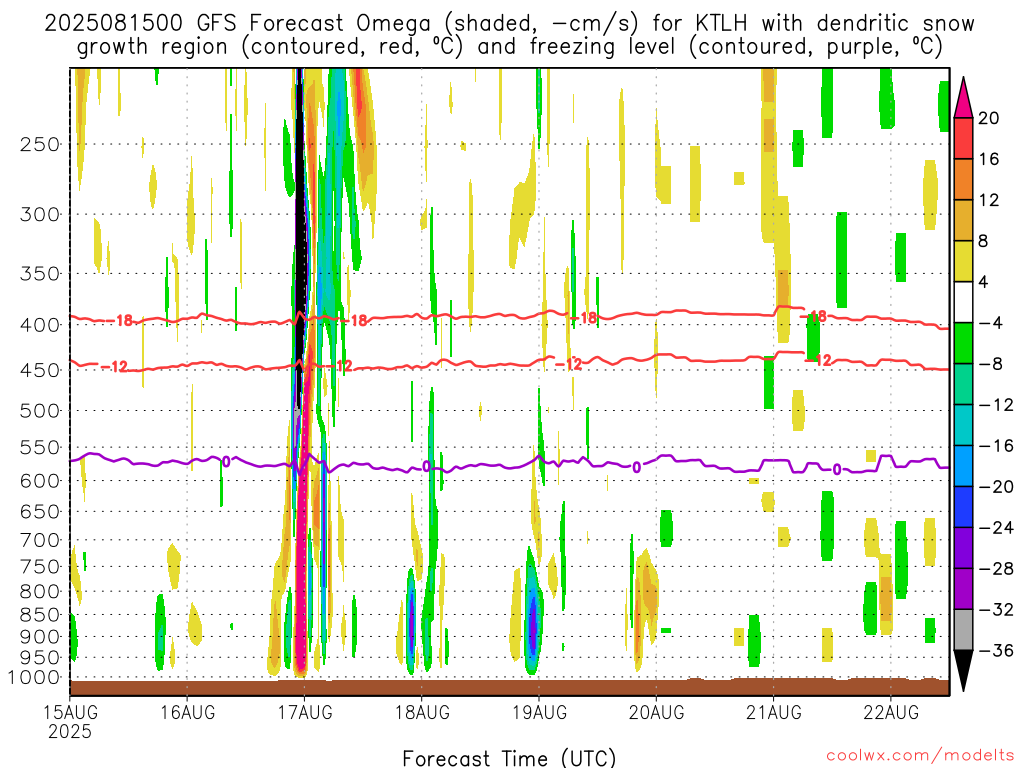This screenshot has height=768, width=1024.
Task: Click the 19AUG date label
Action: pos(539,711)
